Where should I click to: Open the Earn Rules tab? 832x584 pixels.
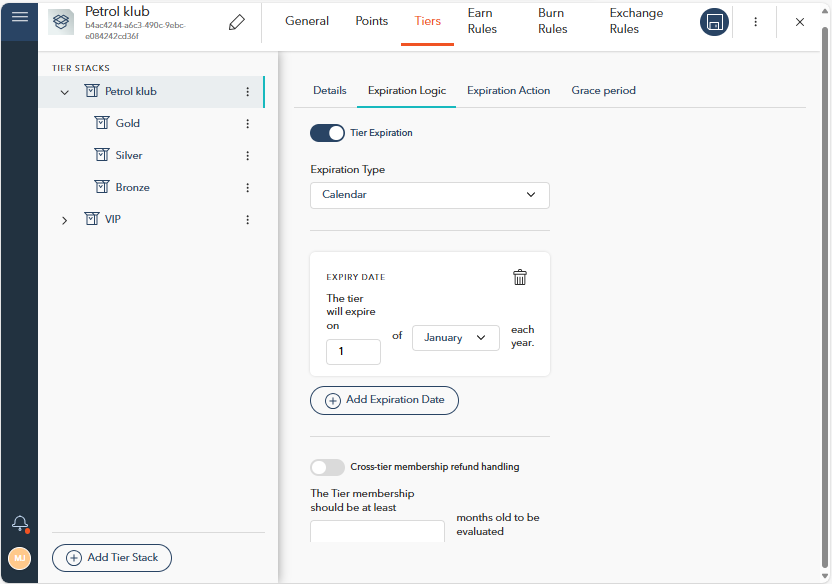pos(482,21)
